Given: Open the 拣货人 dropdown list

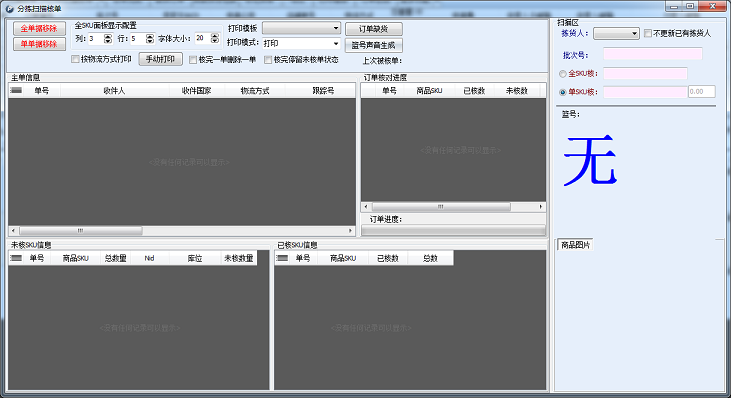Looking at the screenshot, I should tap(616, 34).
